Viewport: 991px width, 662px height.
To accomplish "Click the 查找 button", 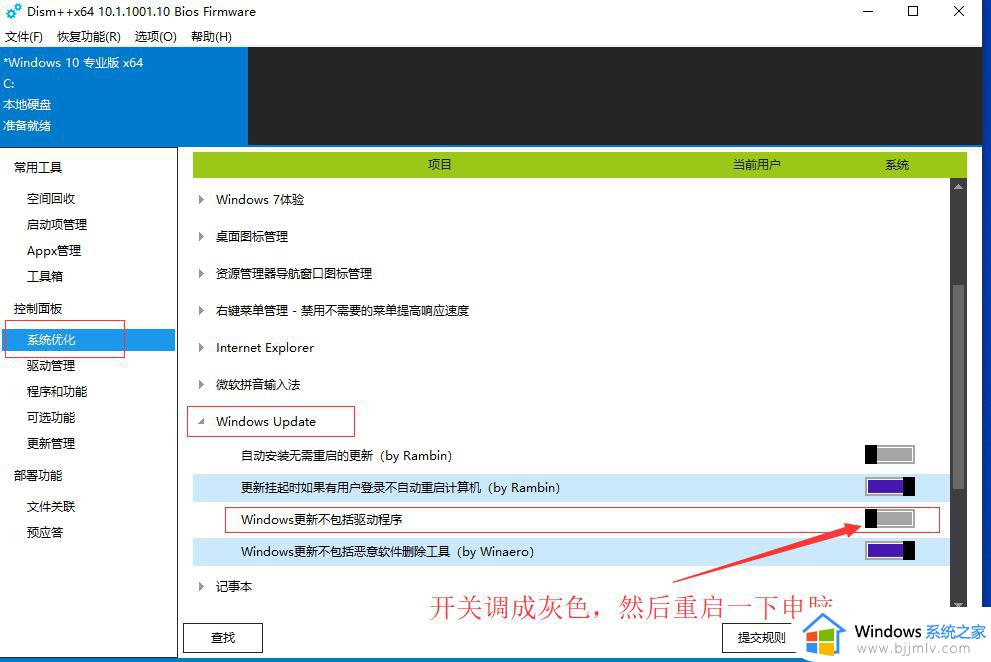I will click(222, 638).
